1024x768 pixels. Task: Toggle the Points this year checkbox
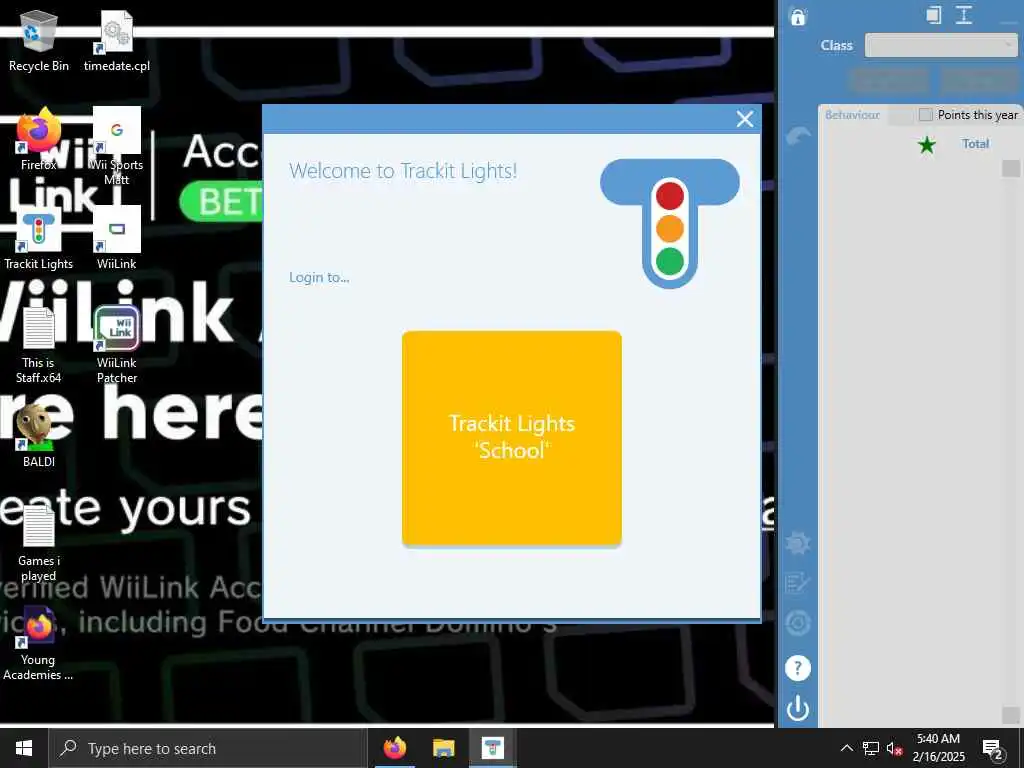pyautogui.click(x=925, y=115)
